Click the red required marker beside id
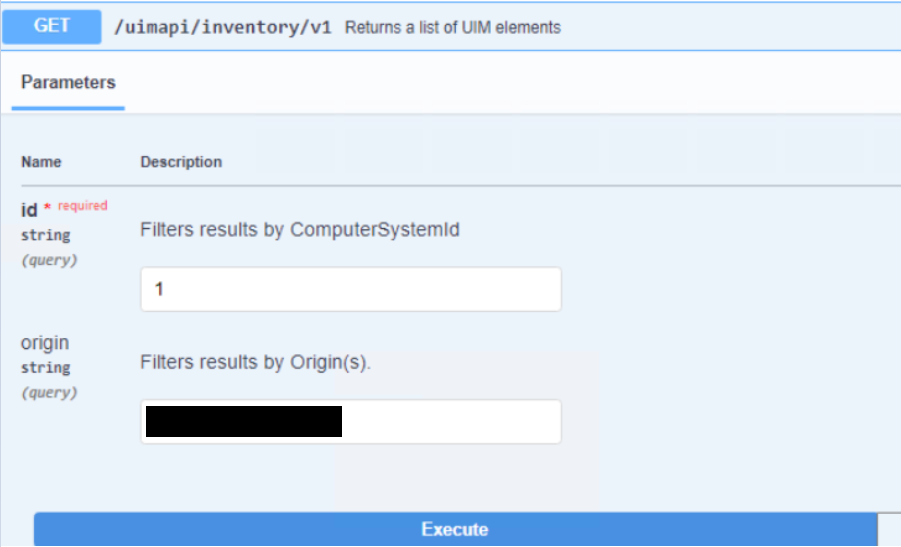This screenshot has height=547, width=901. (x=80, y=206)
